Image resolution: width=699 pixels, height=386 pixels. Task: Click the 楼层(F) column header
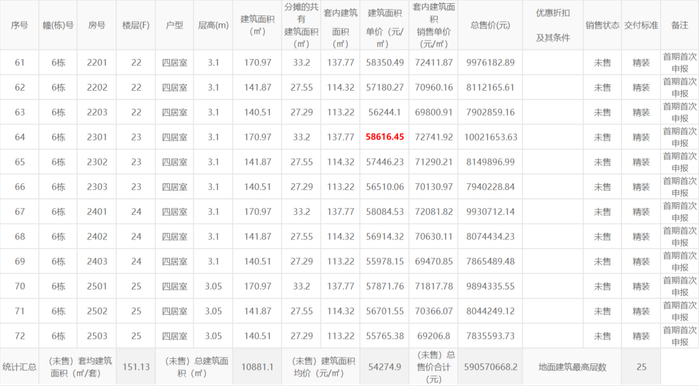click(x=136, y=25)
